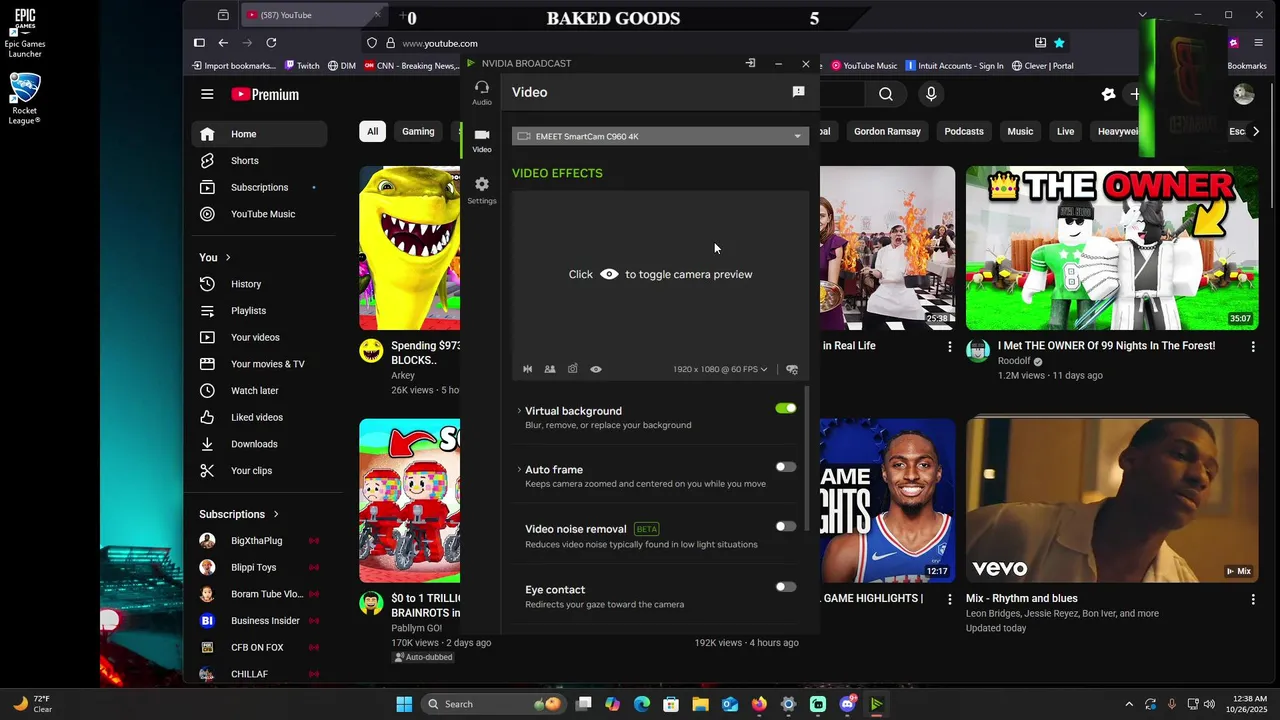Expand the You section arrow in the sidebar

pos(228,257)
